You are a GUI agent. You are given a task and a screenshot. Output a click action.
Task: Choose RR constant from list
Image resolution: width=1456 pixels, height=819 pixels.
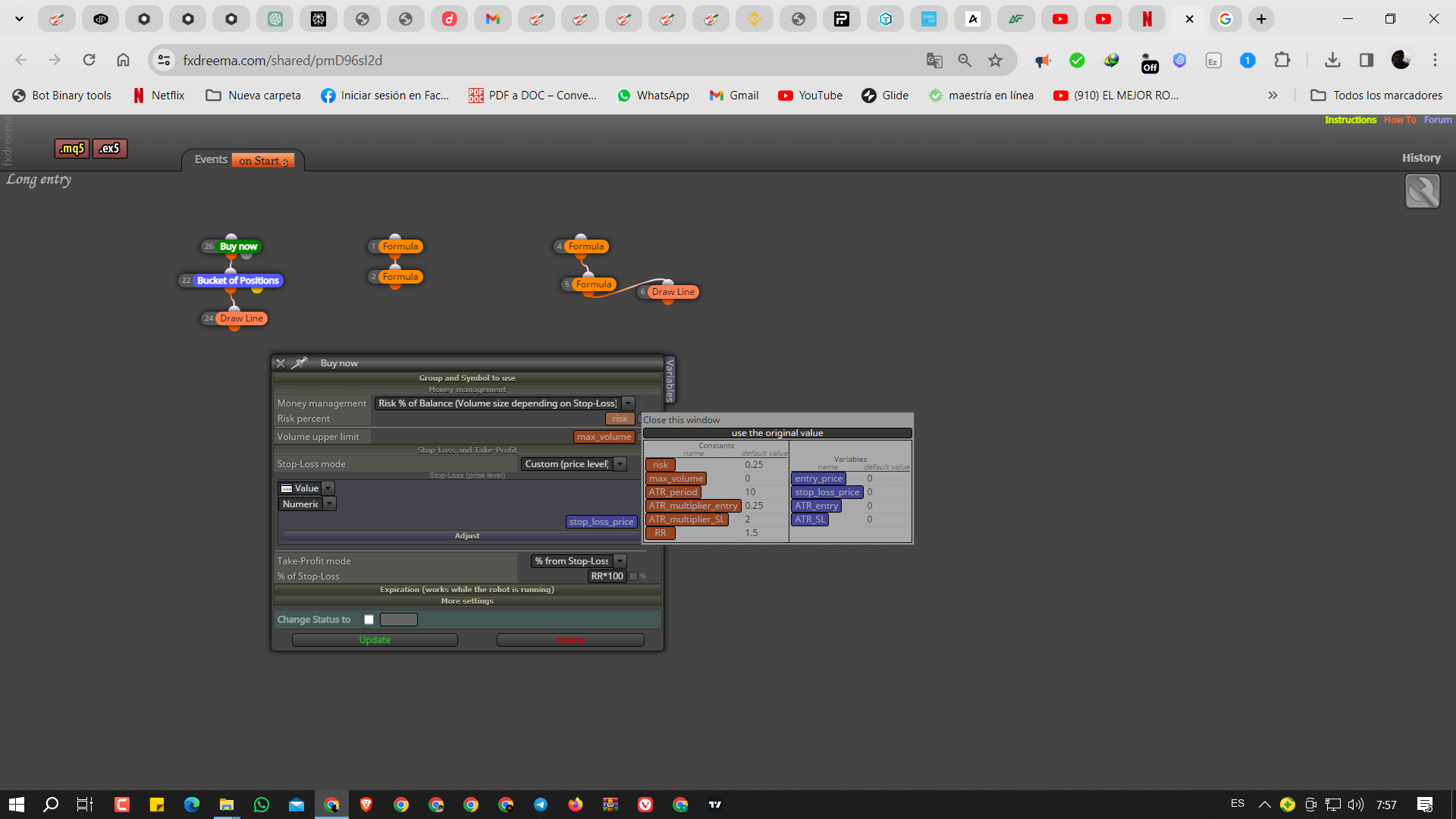tap(661, 533)
